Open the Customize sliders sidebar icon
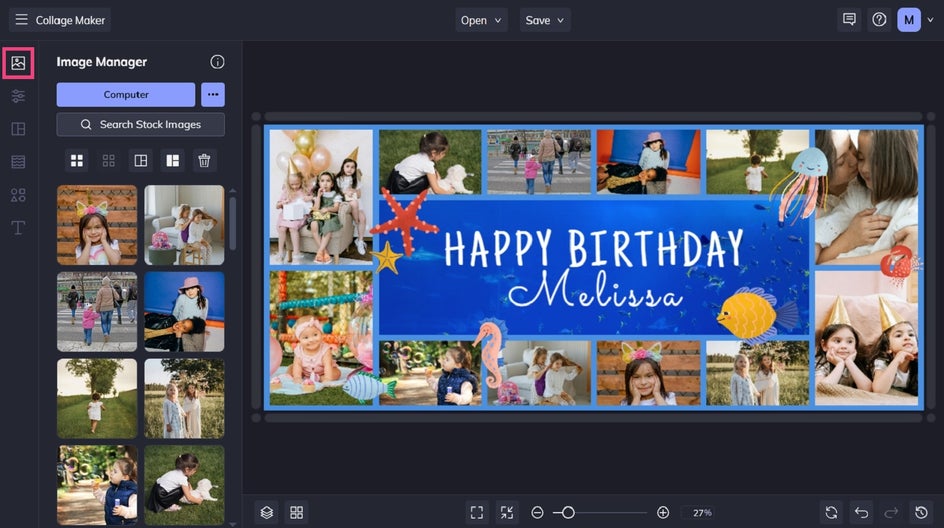The width and height of the screenshot is (944, 528). click(18, 96)
